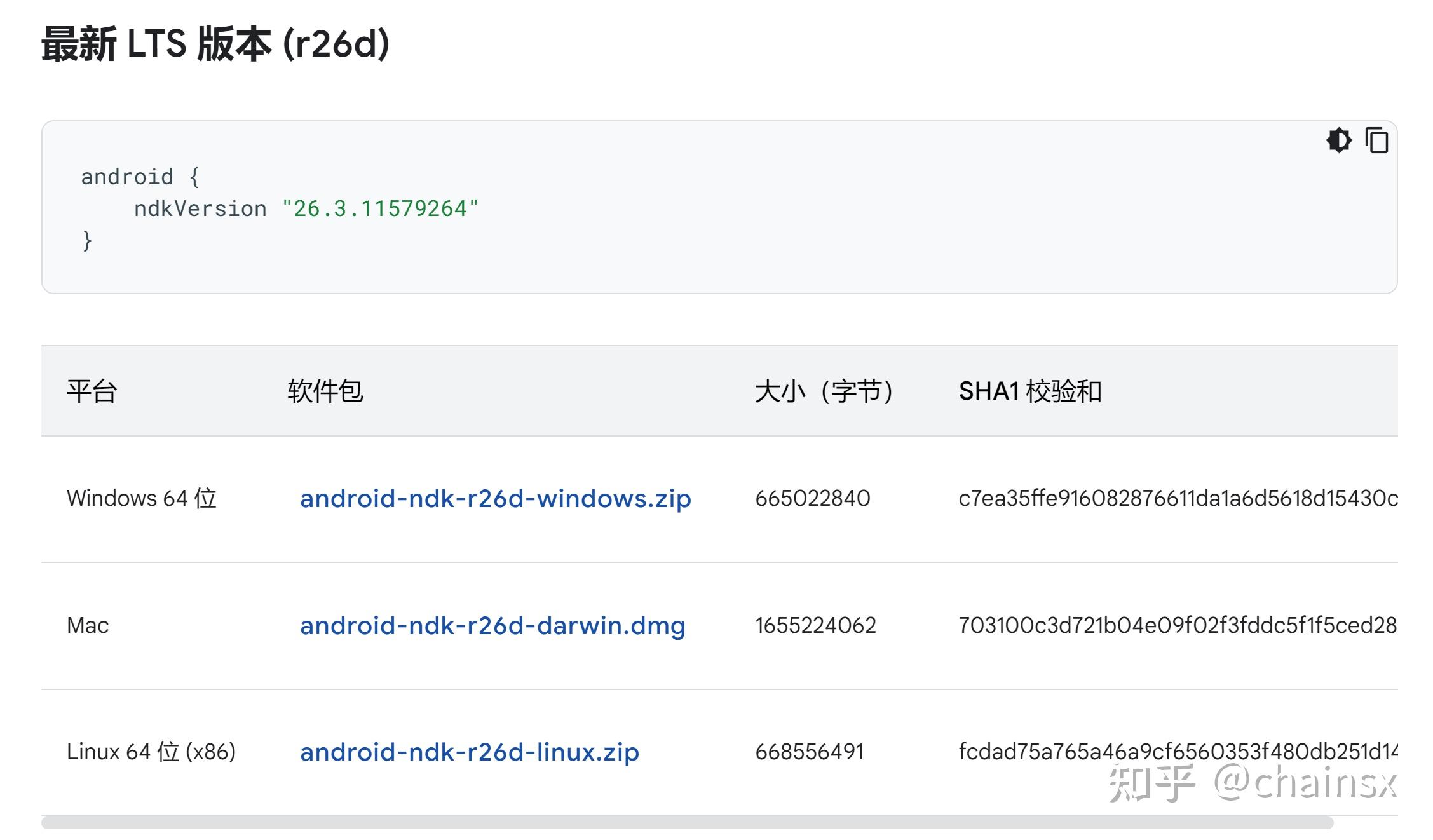Download android-ndk-r26d-darwin.dmg for Mac
The width and height of the screenshot is (1433, 840).
click(x=492, y=625)
